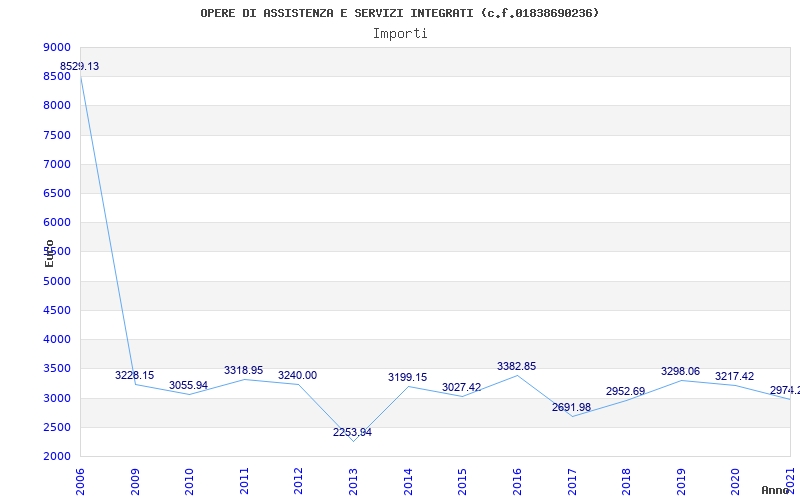Click y-axis value 3000

coord(57,398)
